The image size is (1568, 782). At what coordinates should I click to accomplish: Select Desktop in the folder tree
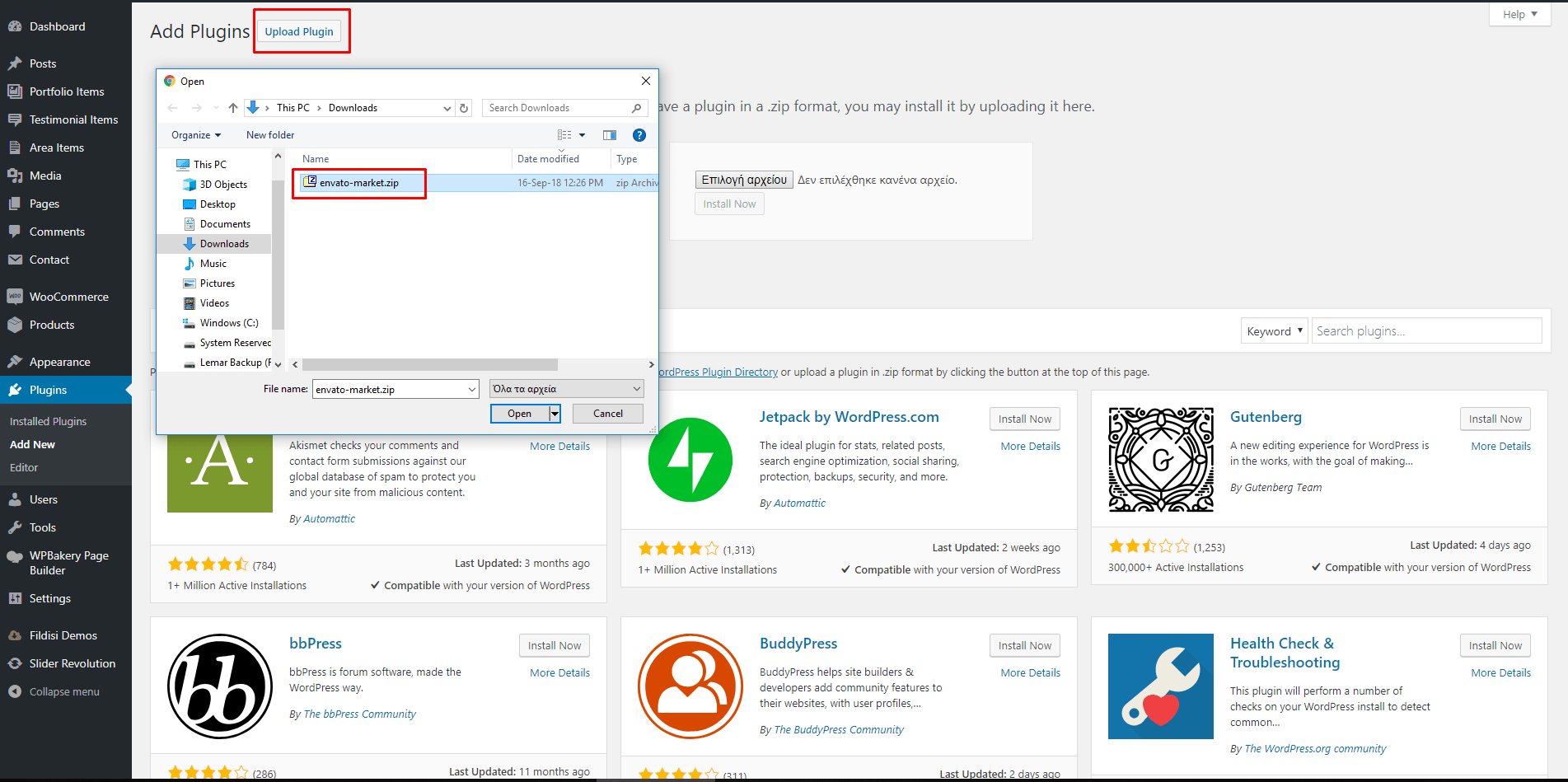tap(218, 204)
